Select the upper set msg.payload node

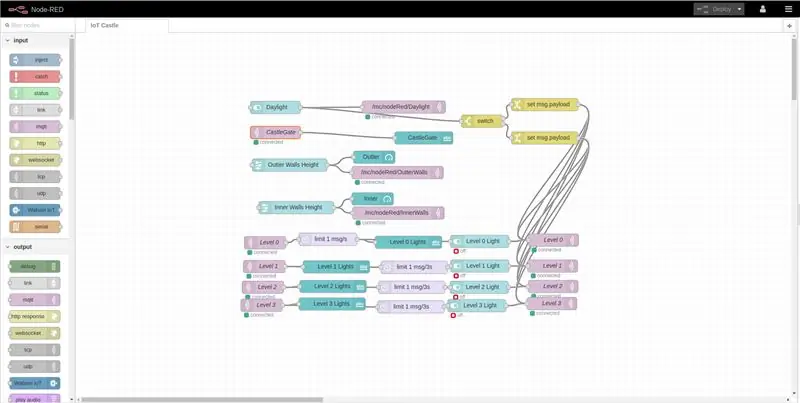(x=545, y=105)
